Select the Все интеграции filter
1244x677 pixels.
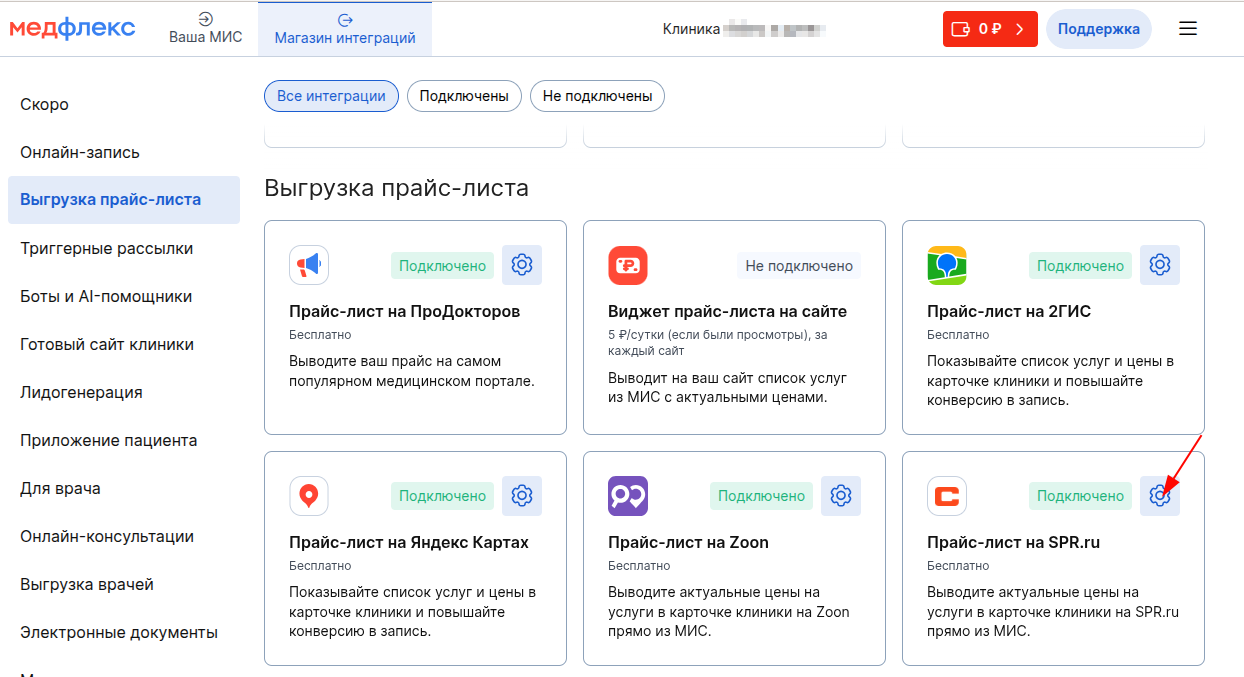(x=331, y=96)
